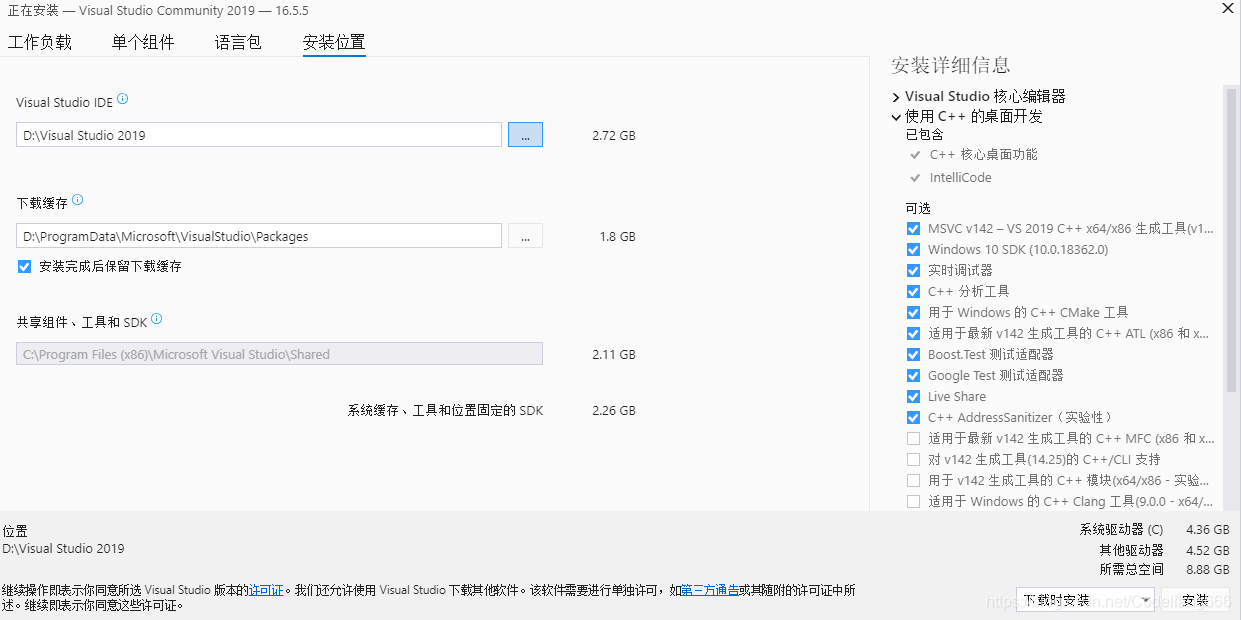Browse for the download cache folder
Screen dimensions: 1241x620
[525, 236]
